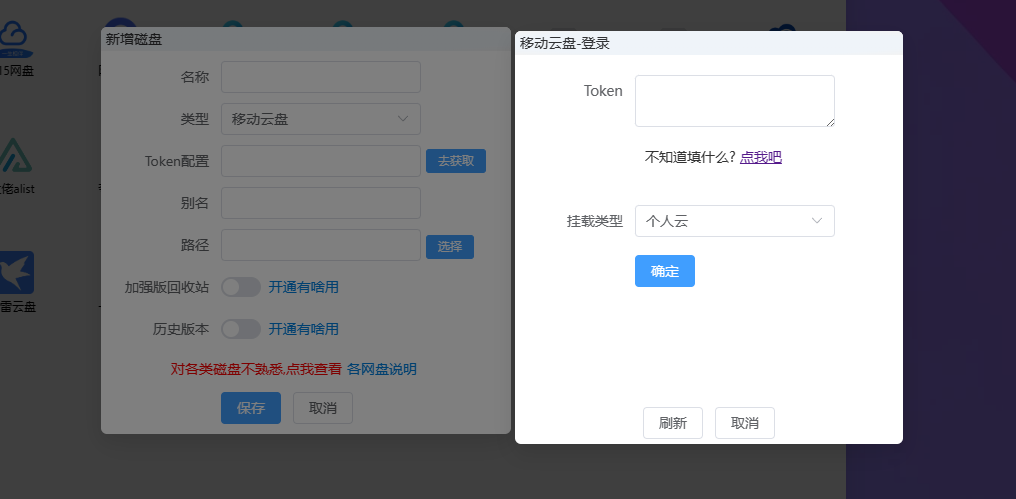Cancel the 移动云盘-登录 dialog

tap(745, 423)
